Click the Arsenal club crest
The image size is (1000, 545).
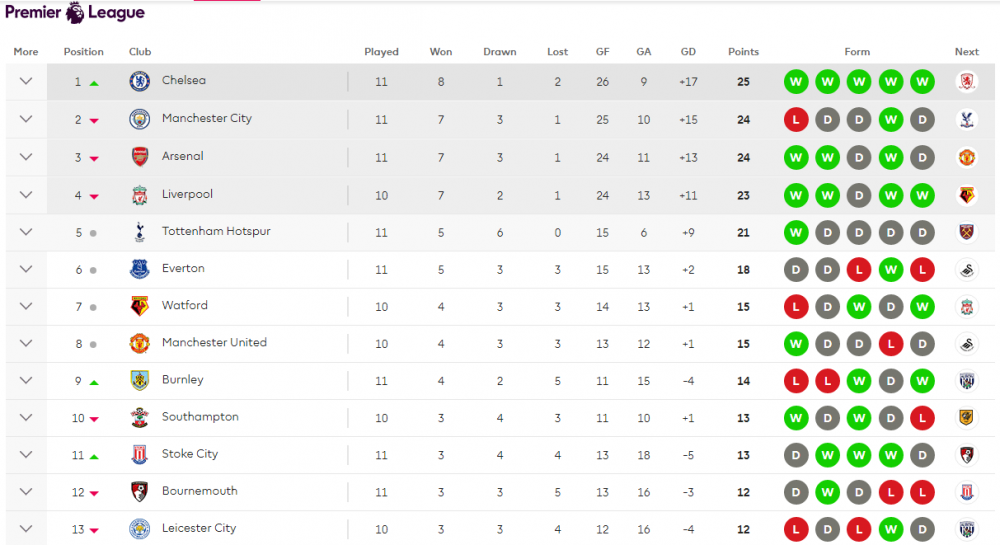[140, 157]
